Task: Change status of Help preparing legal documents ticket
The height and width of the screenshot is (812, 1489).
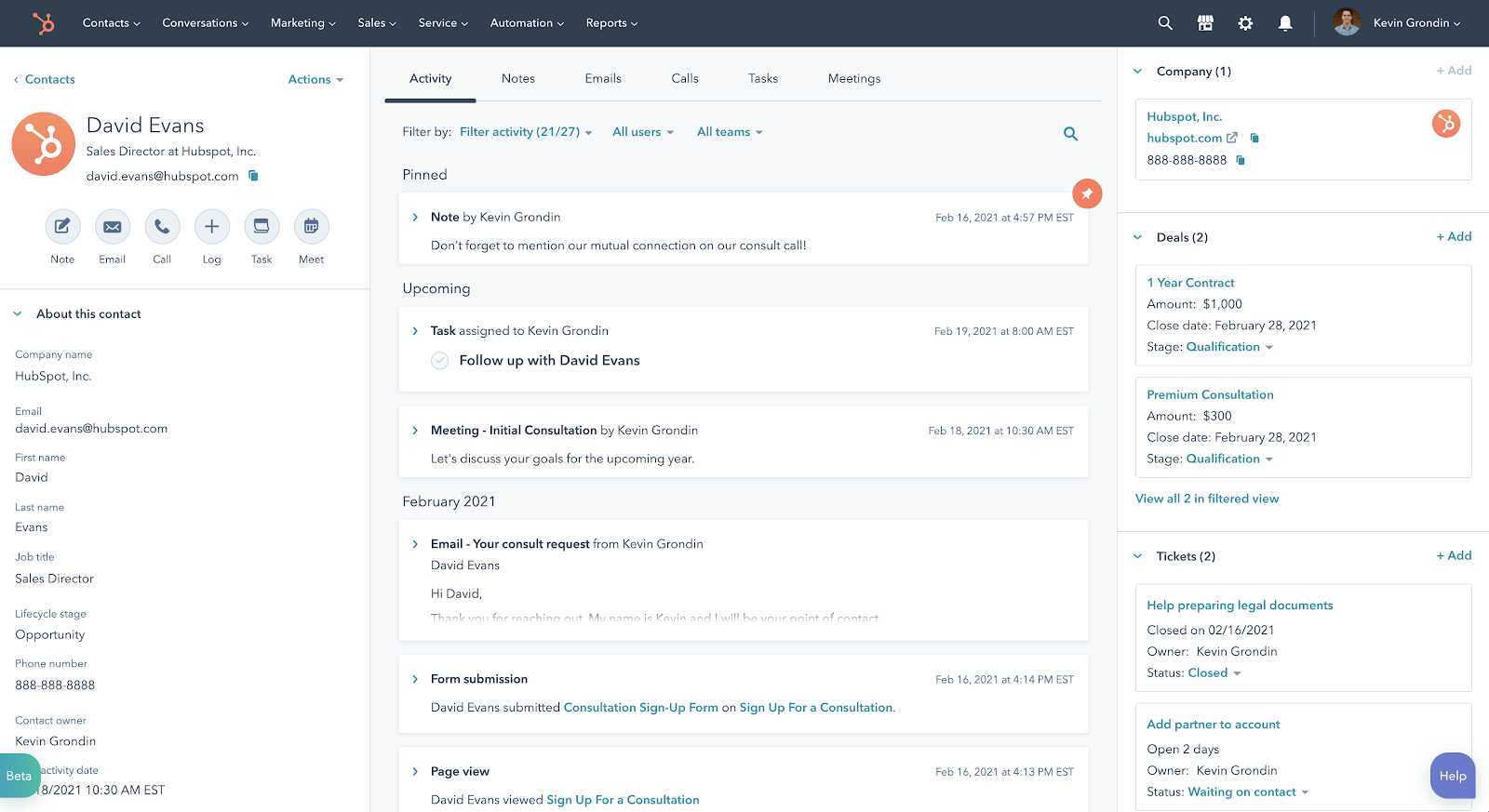Action: pos(1214,673)
